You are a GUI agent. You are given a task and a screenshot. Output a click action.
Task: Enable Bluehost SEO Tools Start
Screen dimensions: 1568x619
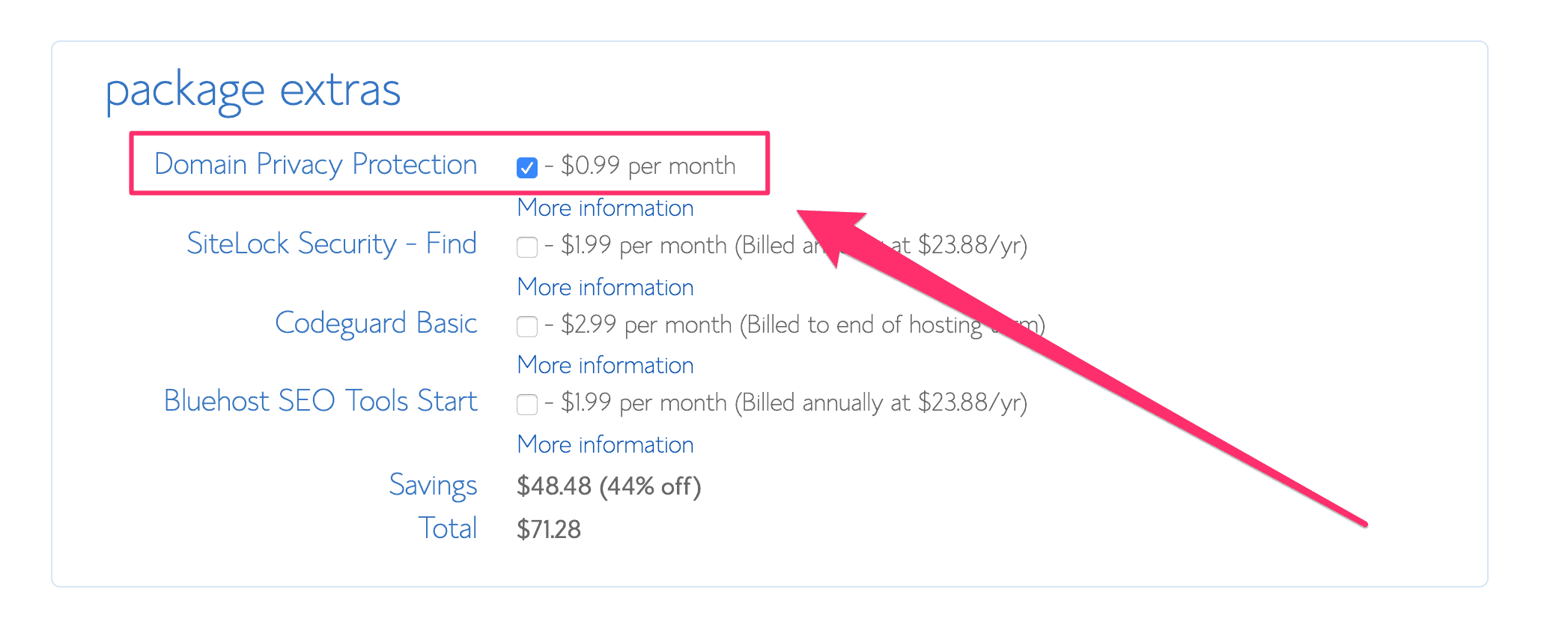tap(526, 403)
